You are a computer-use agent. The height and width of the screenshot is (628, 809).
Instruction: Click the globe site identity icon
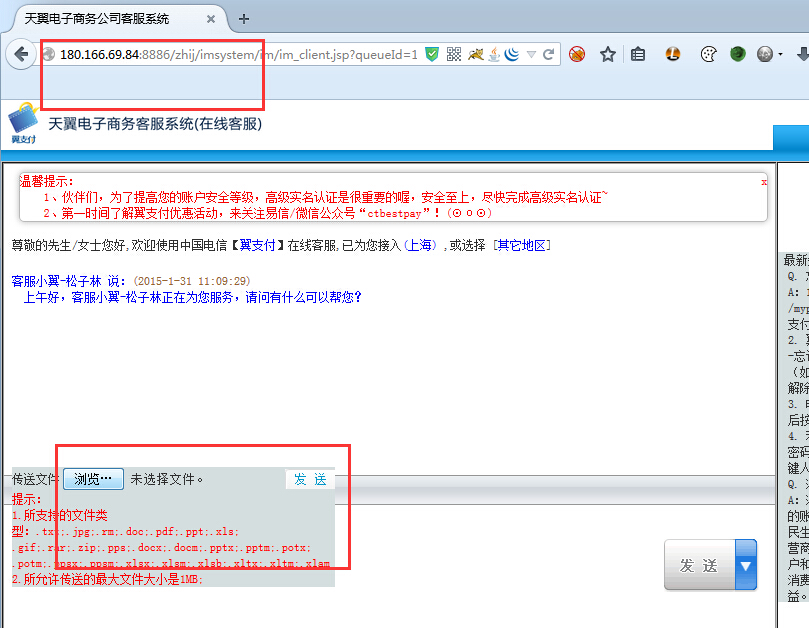(49, 54)
